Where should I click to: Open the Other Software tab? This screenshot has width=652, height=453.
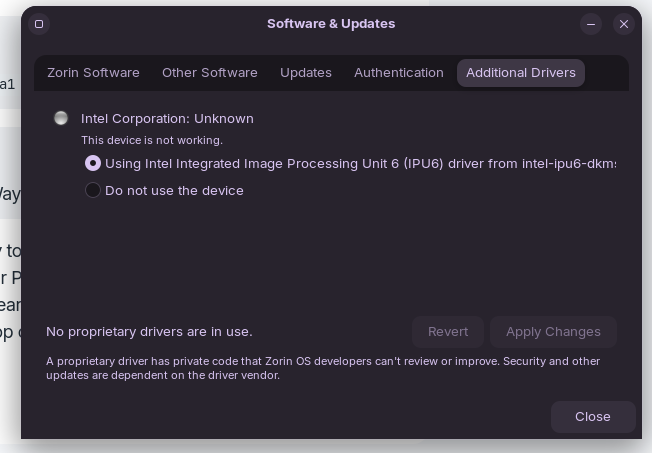[x=210, y=73]
